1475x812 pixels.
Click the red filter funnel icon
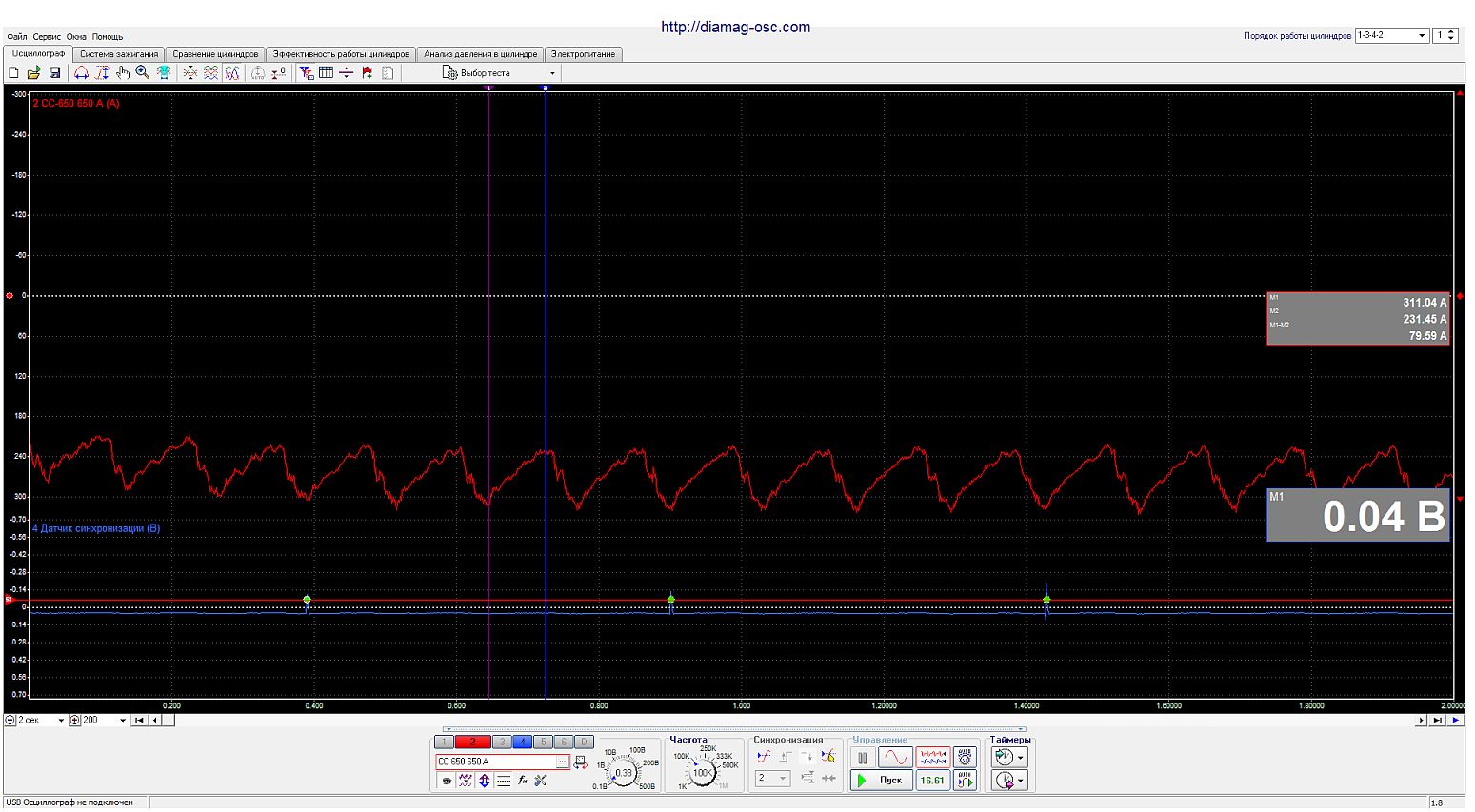click(x=306, y=72)
